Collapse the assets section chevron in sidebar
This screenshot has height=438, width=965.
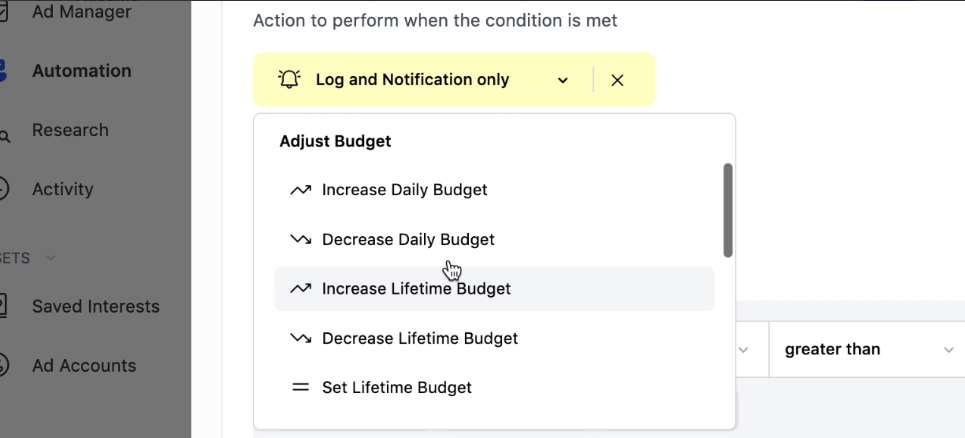tap(51, 258)
